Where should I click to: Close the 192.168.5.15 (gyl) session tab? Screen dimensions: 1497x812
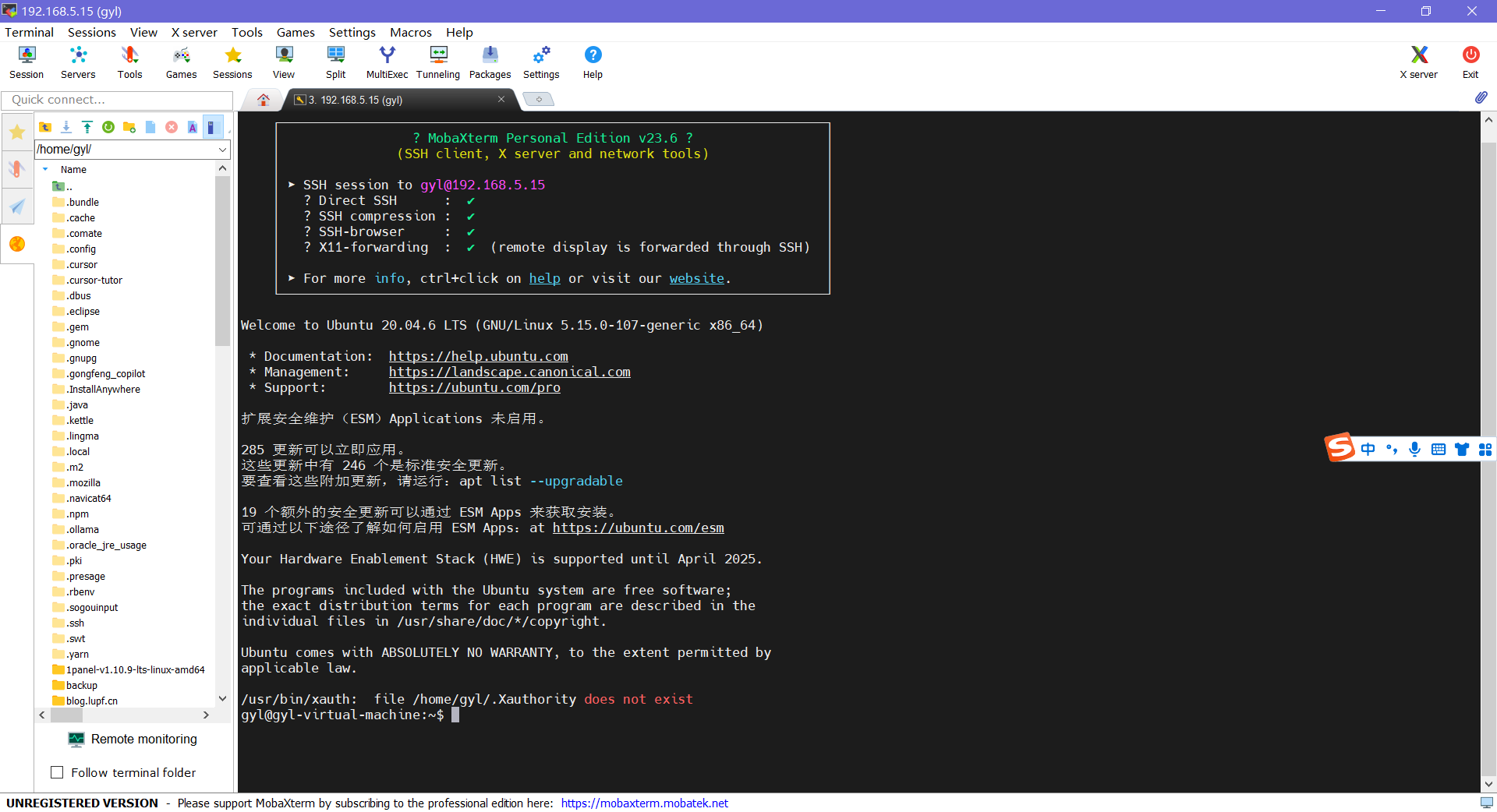point(501,99)
